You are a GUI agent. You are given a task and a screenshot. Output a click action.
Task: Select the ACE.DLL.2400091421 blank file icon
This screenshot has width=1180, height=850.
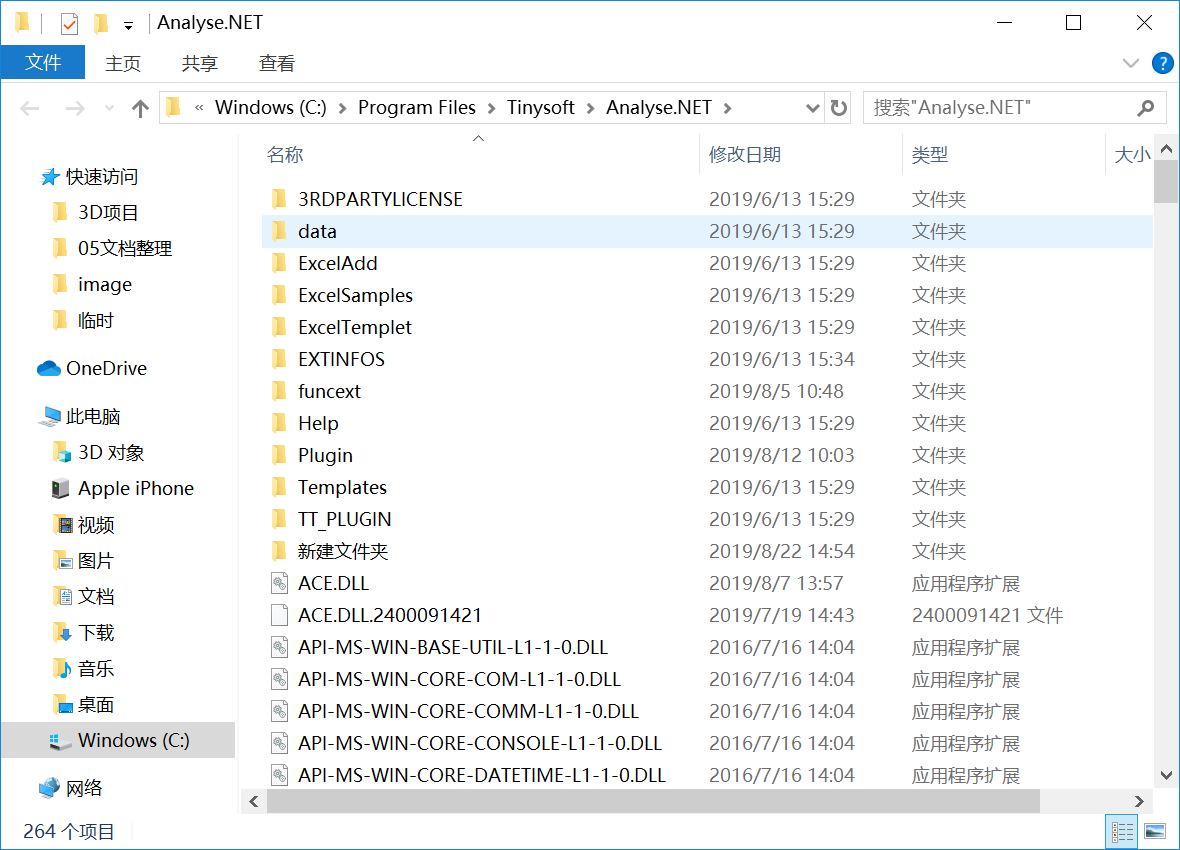point(279,615)
